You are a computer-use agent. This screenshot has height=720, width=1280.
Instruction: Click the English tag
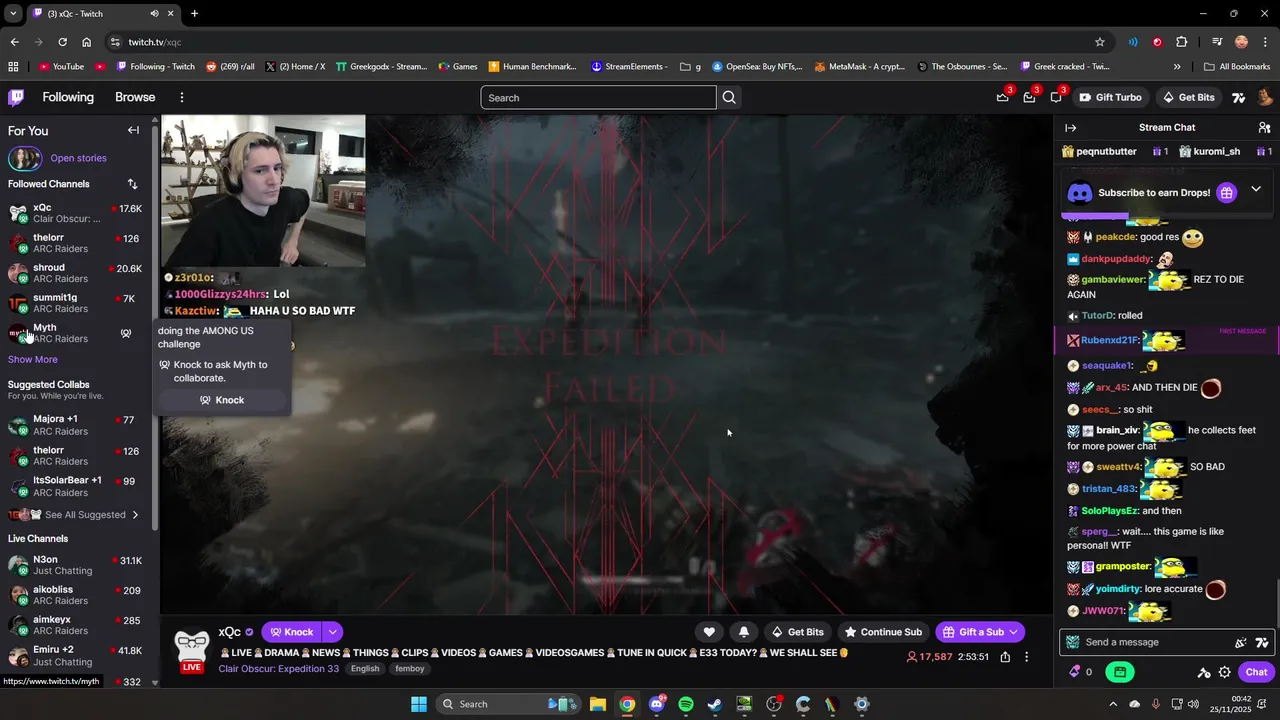(365, 668)
